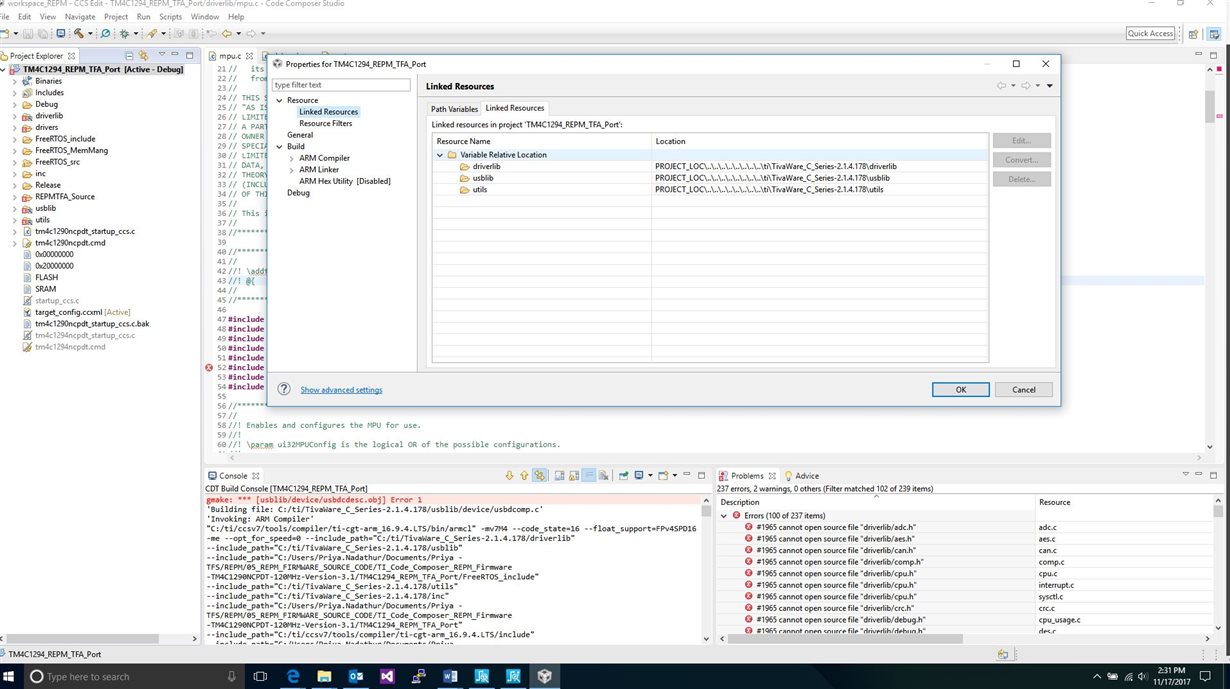This screenshot has width=1230, height=689.
Task: Expand the driverlib folder in Project Explorer
Action: coord(14,116)
